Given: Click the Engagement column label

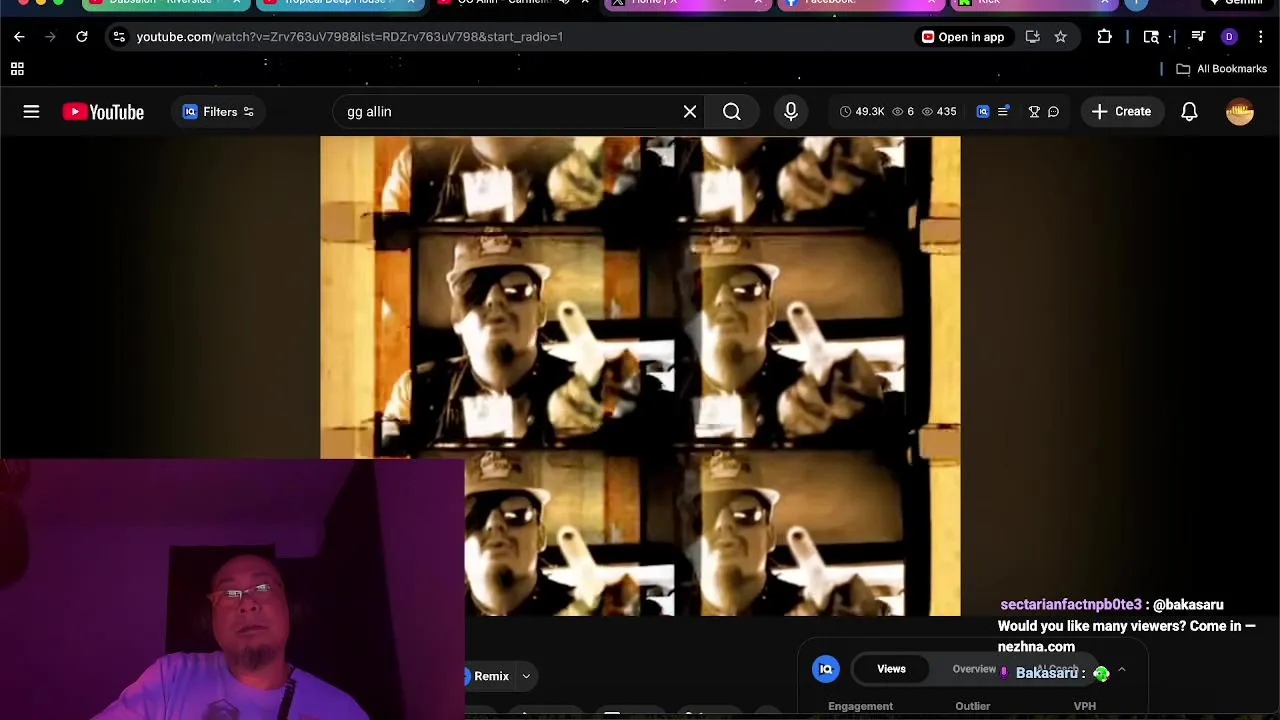Looking at the screenshot, I should (x=860, y=706).
